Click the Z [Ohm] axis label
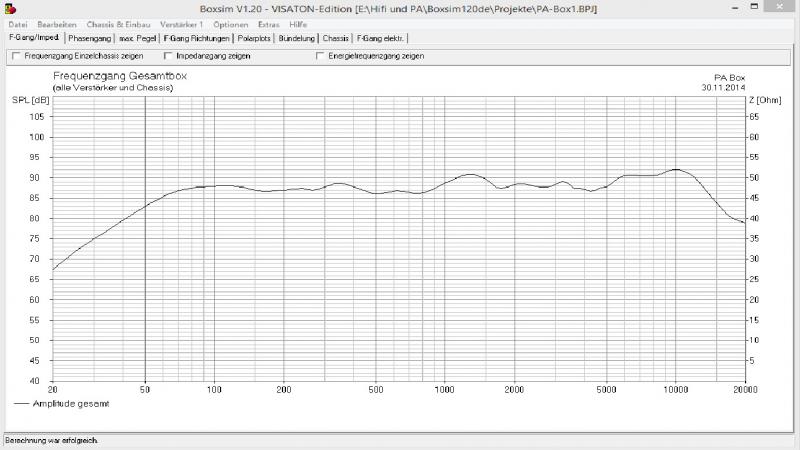The height and width of the screenshot is (450, 800). pos(765,100)
